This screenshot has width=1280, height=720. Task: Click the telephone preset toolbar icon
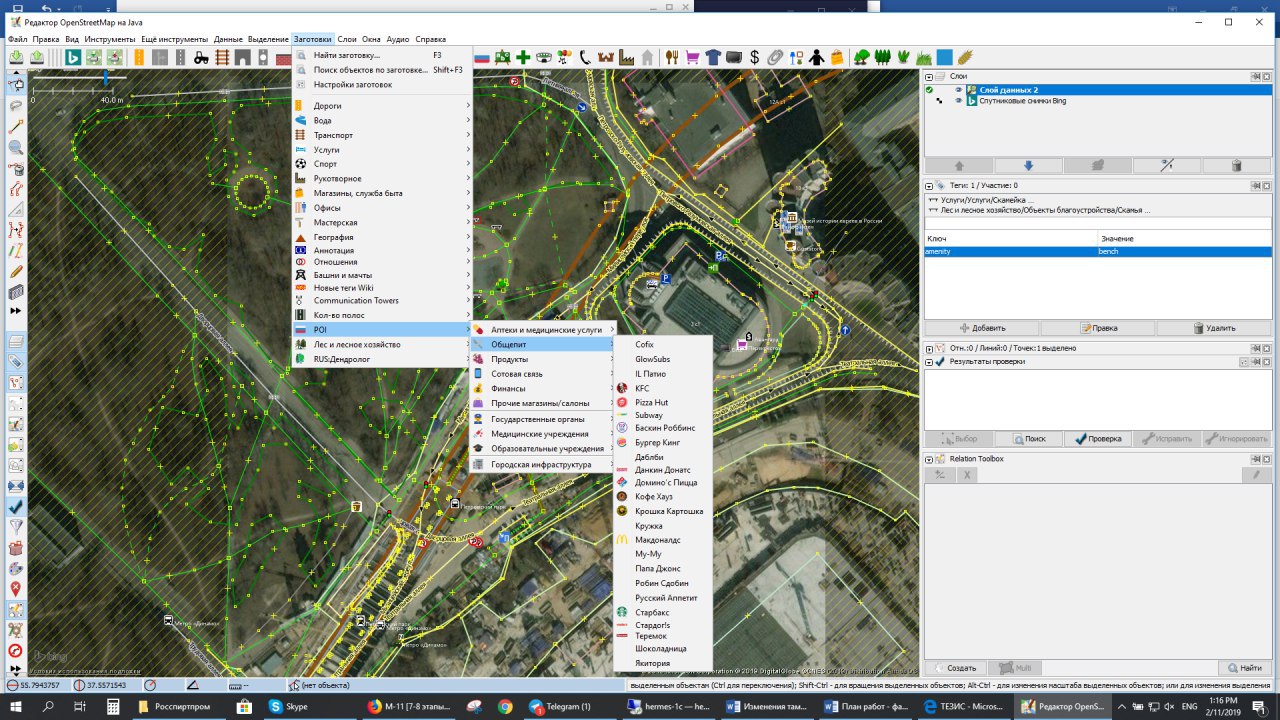click(586, 57)
